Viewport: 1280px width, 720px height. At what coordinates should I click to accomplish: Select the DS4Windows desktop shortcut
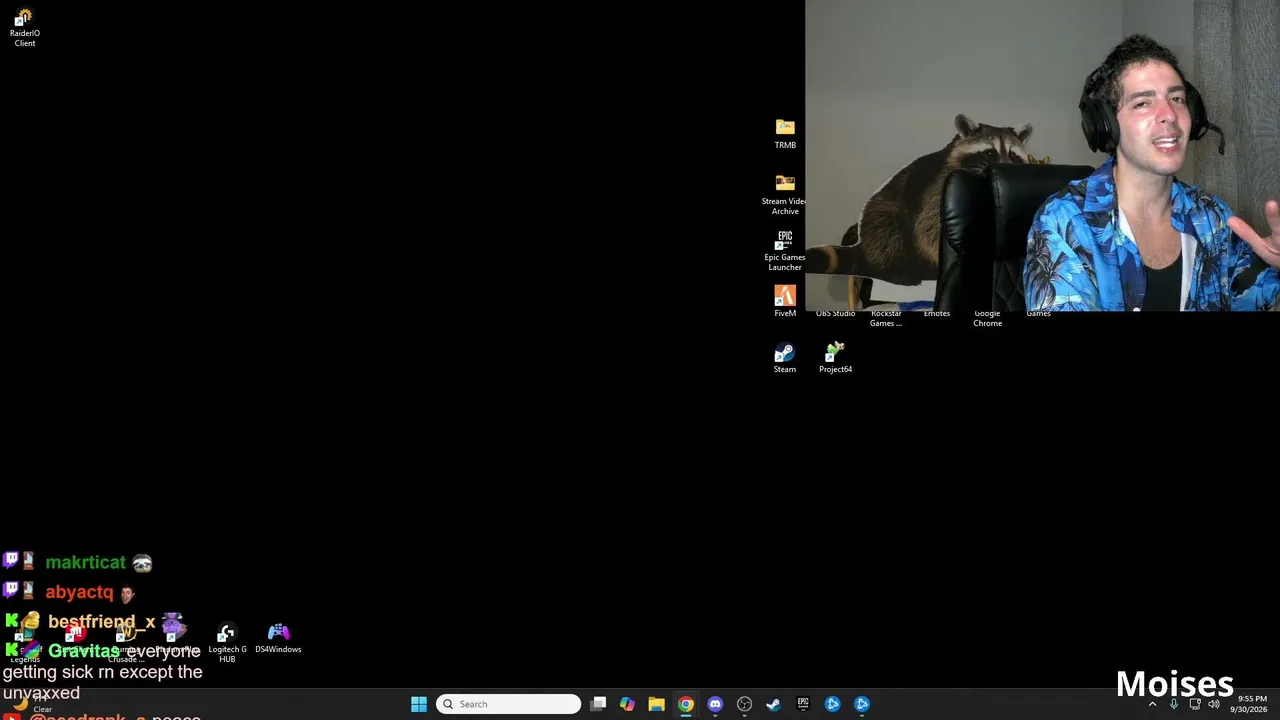coord(278,639)
